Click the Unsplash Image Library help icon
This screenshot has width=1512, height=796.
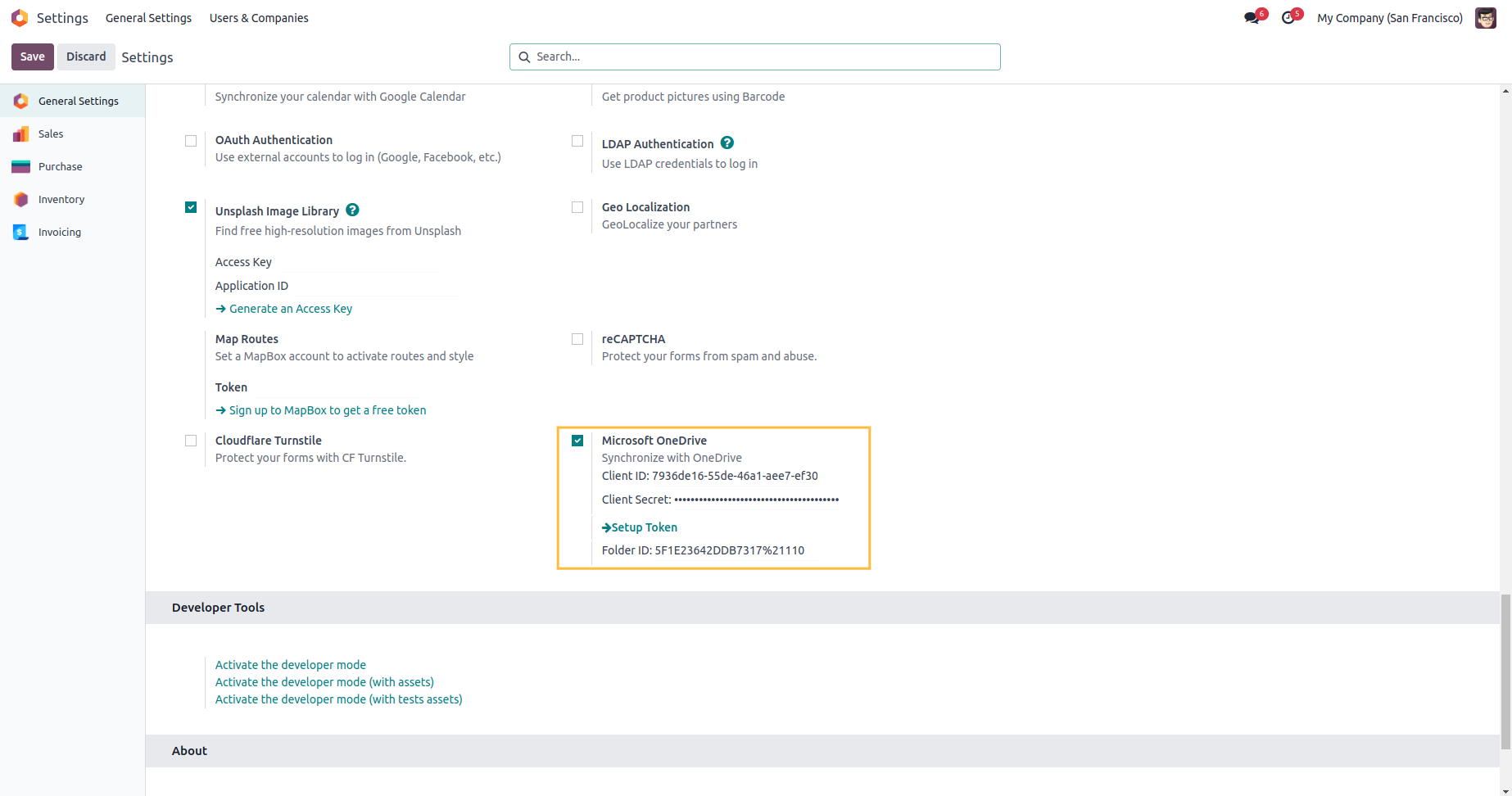[x=352, y=210]
